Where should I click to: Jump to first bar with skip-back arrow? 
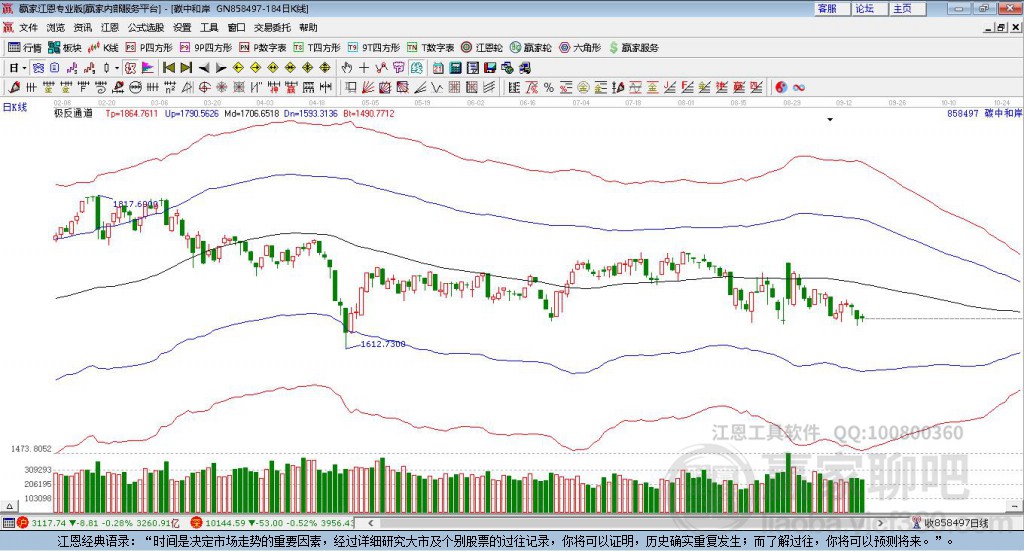[x=169, y=68]
